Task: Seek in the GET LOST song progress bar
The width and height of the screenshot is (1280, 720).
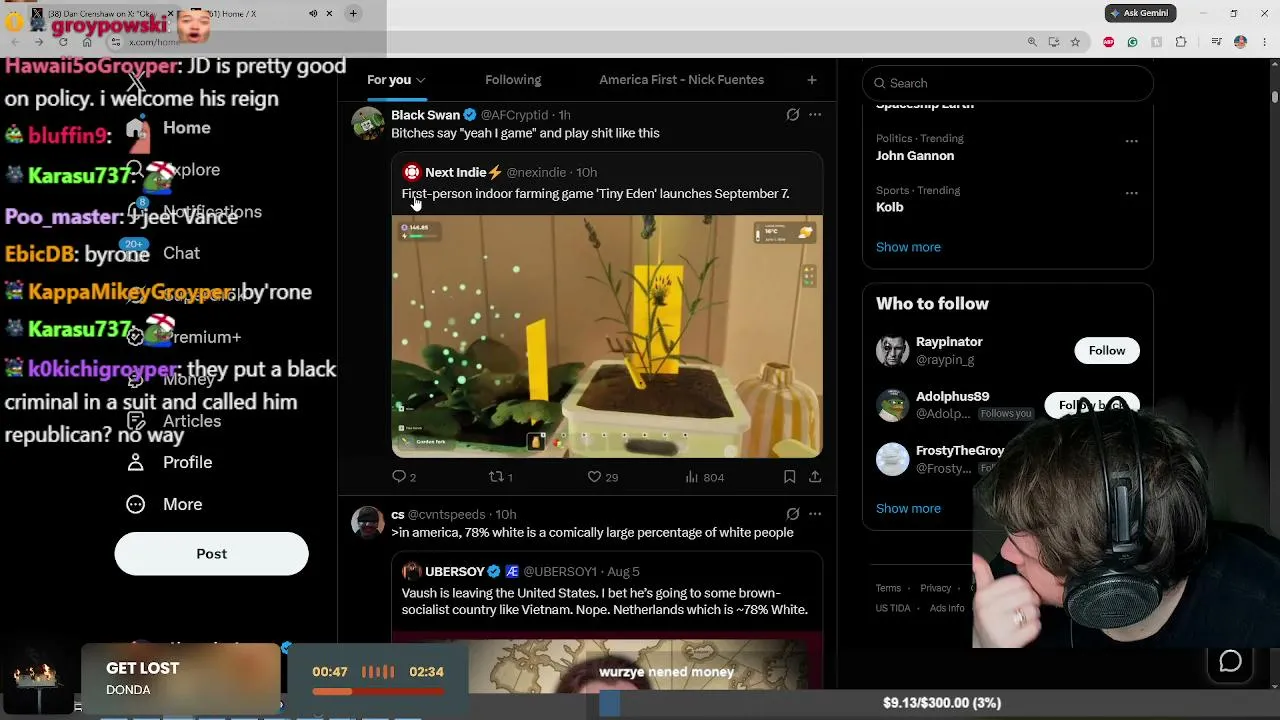Action: 378,691
